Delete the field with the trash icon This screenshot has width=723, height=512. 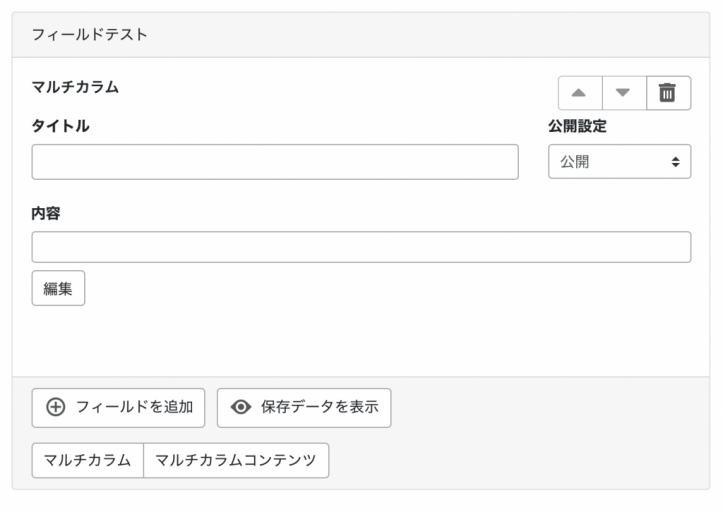coord(668,93)
